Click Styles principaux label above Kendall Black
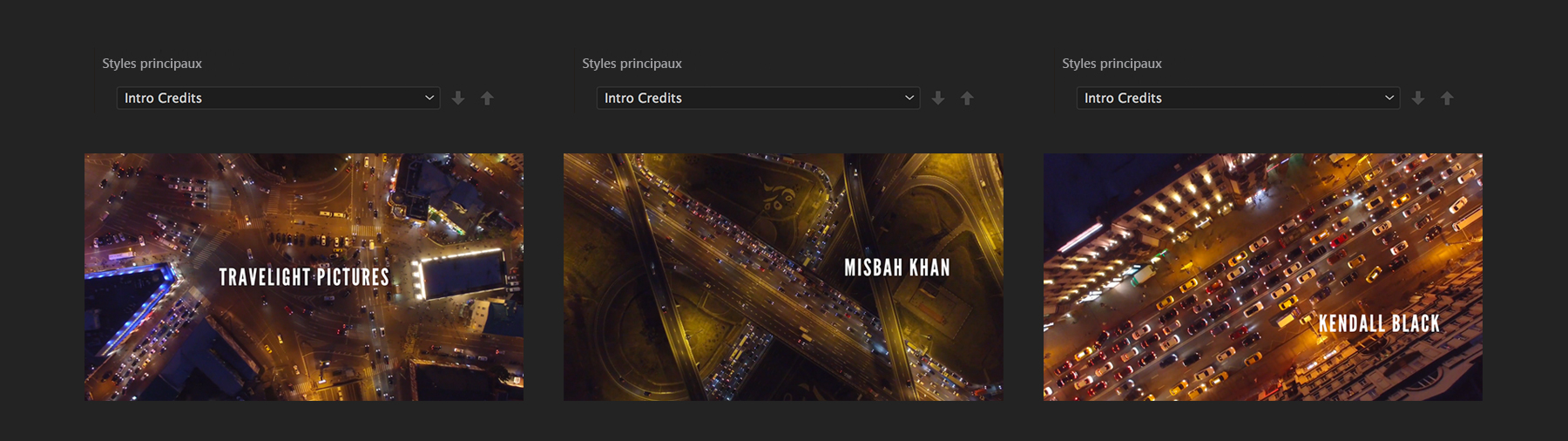Viewport: 1568px width, 441px height. 1112,64
